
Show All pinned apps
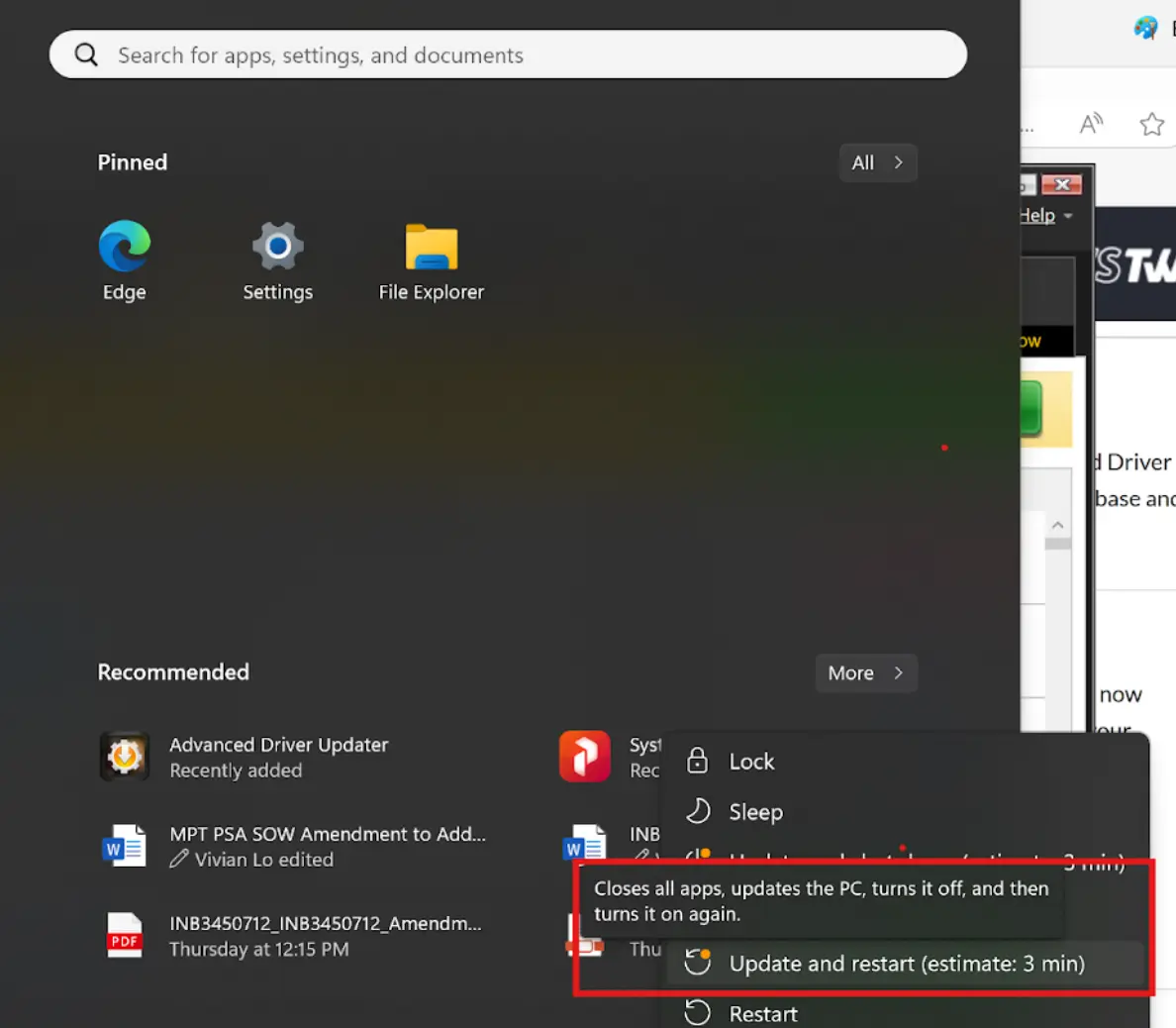pos(877,162)
